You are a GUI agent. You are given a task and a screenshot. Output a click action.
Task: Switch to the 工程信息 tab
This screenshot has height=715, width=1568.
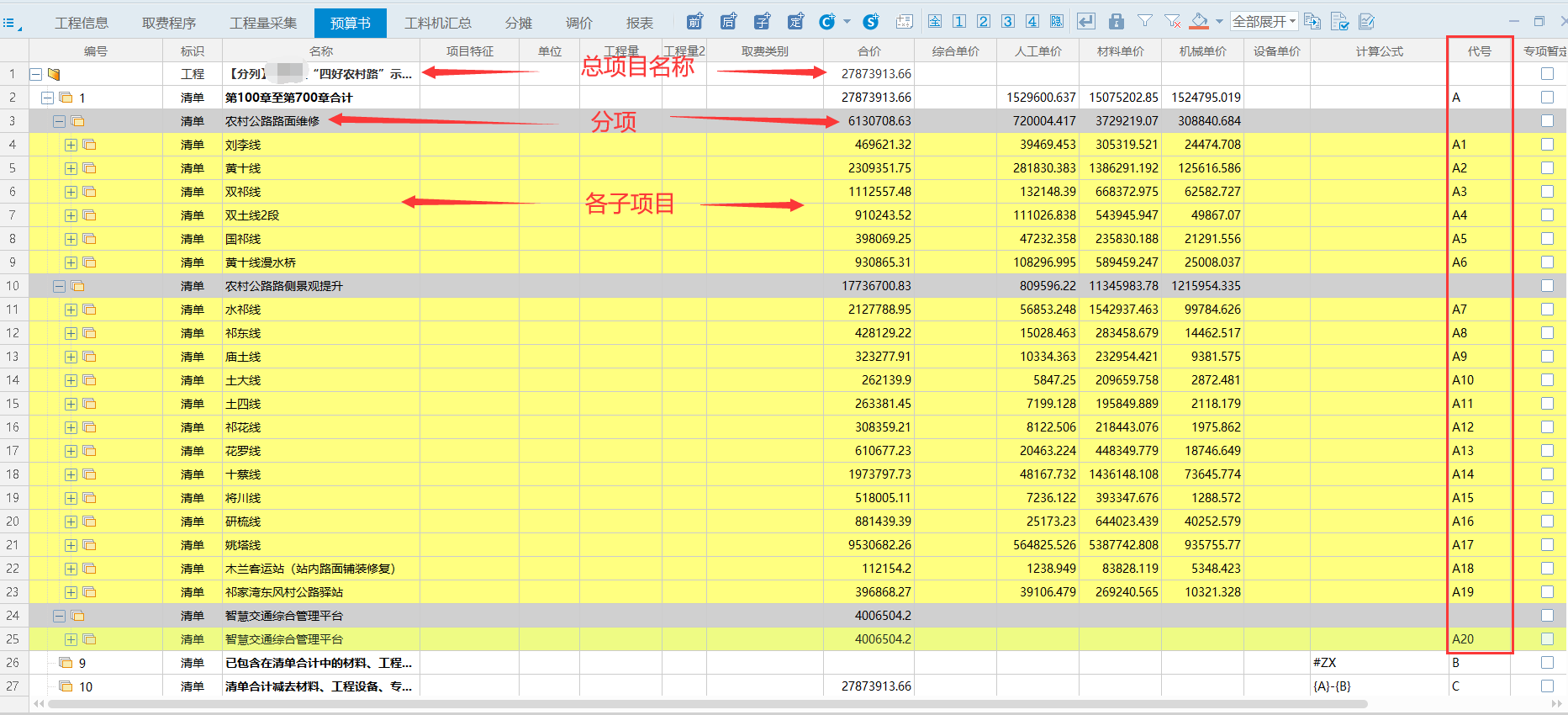tap(82, 23)
